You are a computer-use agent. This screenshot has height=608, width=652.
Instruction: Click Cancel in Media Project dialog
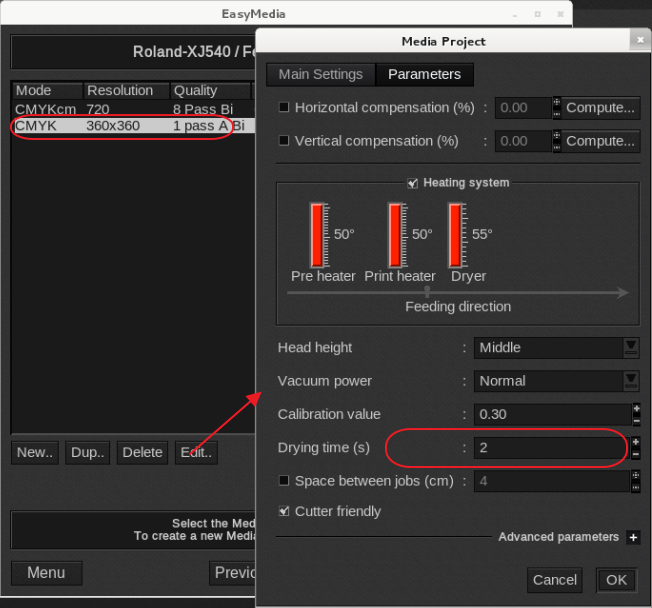click(554, 580)
